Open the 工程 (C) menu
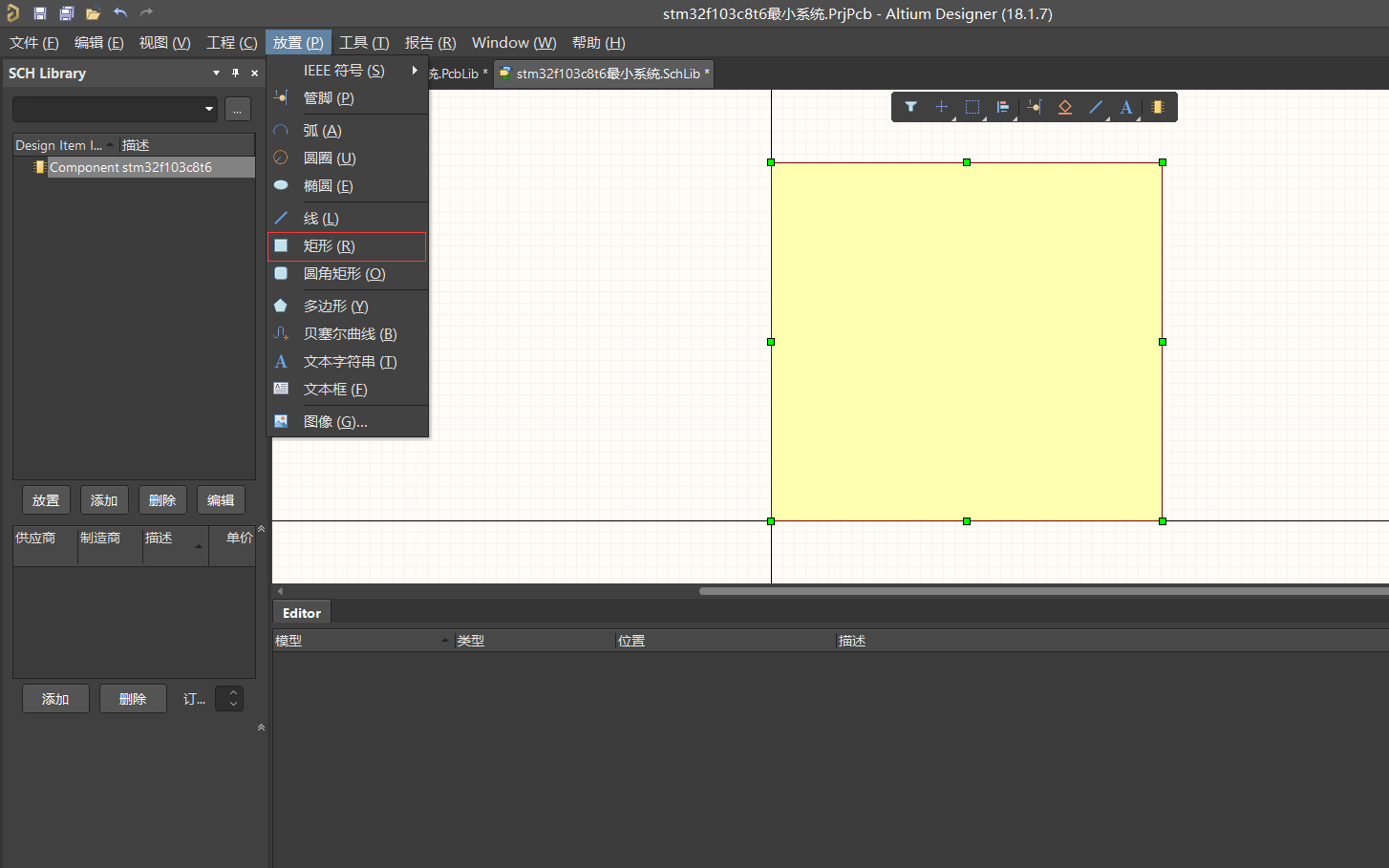 click(232, 43)
